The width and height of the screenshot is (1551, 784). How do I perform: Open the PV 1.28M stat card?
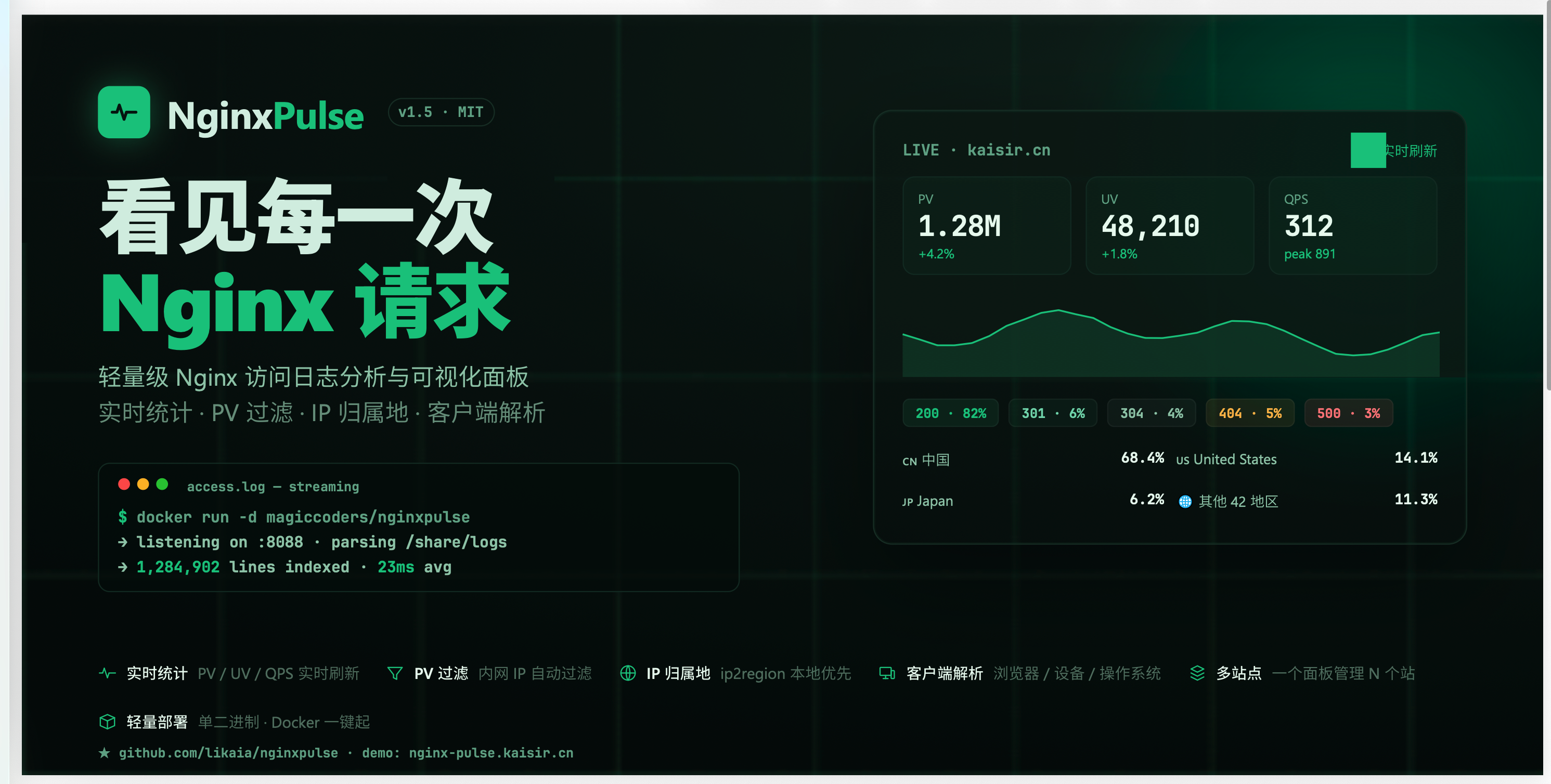[x=986, y=226]
